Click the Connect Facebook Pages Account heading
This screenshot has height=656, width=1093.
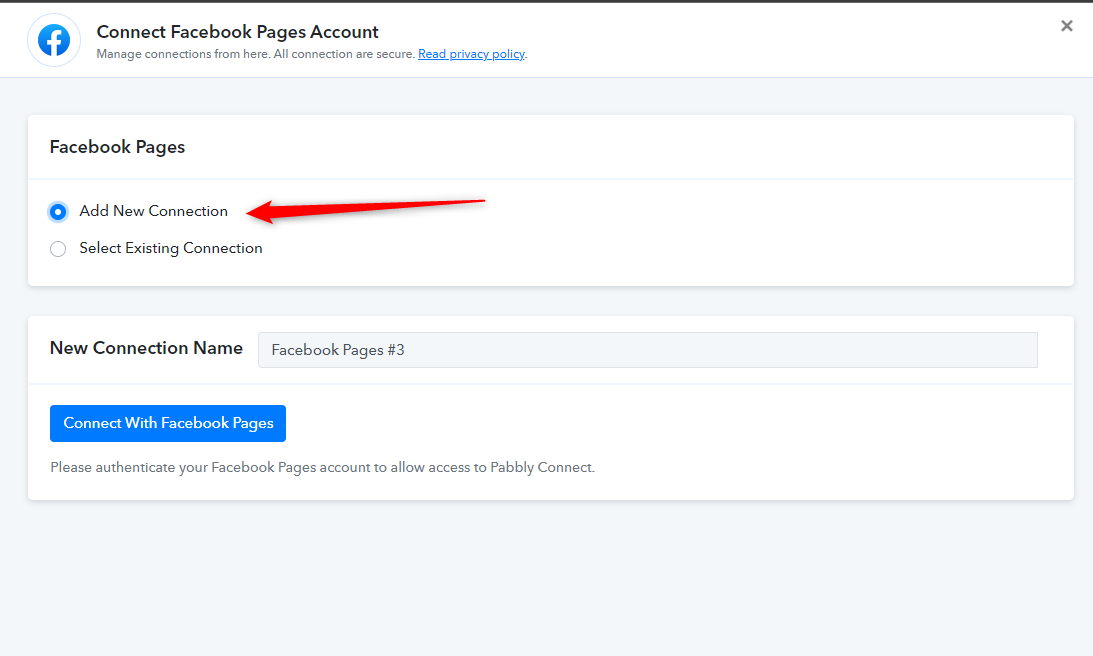237,32
